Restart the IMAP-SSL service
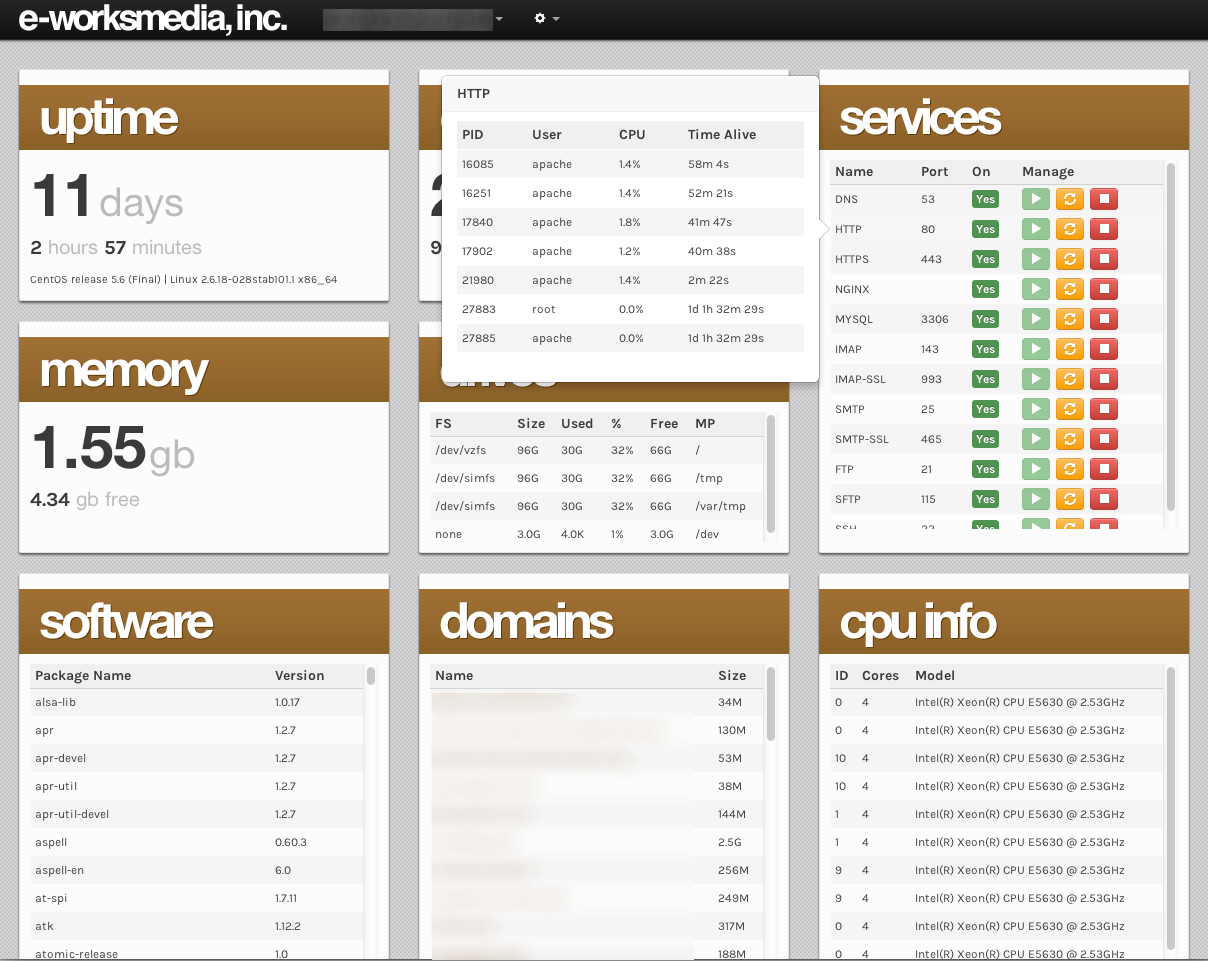The width and height of the screenshot is (1208, 961). tap(1070, 379)
